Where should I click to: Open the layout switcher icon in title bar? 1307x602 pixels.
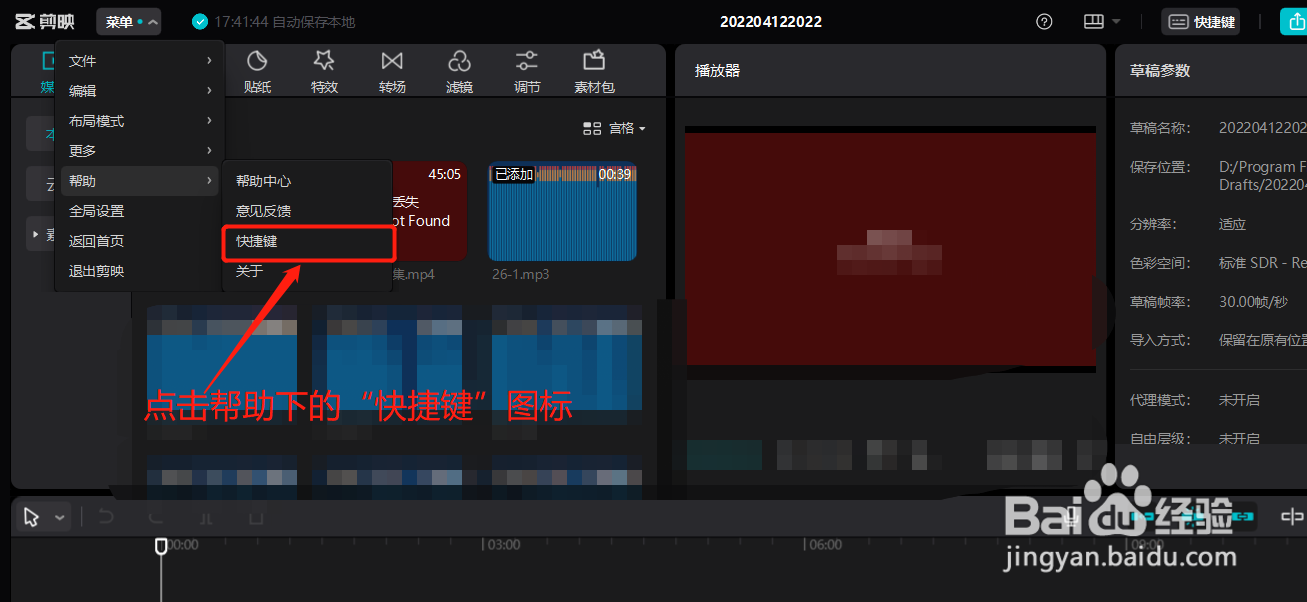point(1093,22)
